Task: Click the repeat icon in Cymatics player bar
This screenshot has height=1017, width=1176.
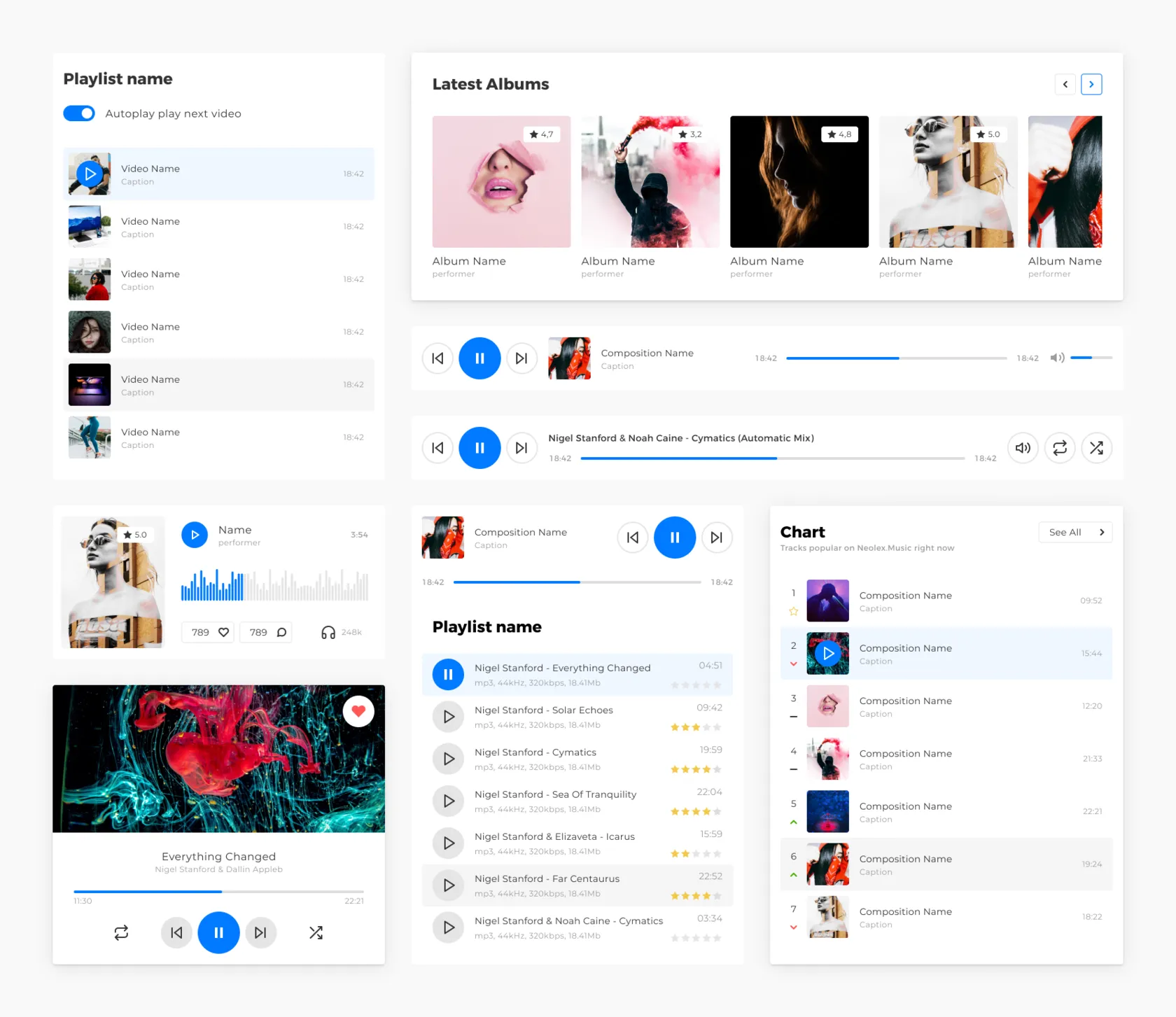Action: click(1060, 448)
